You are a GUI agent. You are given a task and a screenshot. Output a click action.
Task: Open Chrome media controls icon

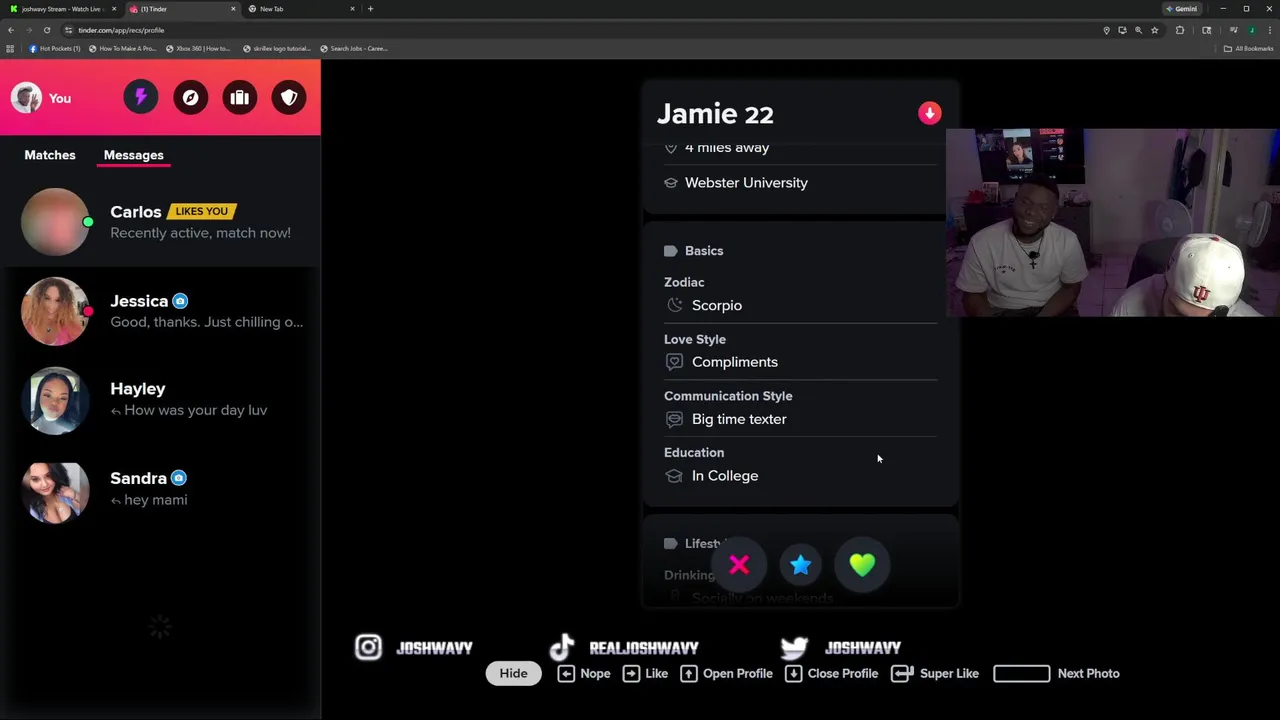tap(1233, 30)
